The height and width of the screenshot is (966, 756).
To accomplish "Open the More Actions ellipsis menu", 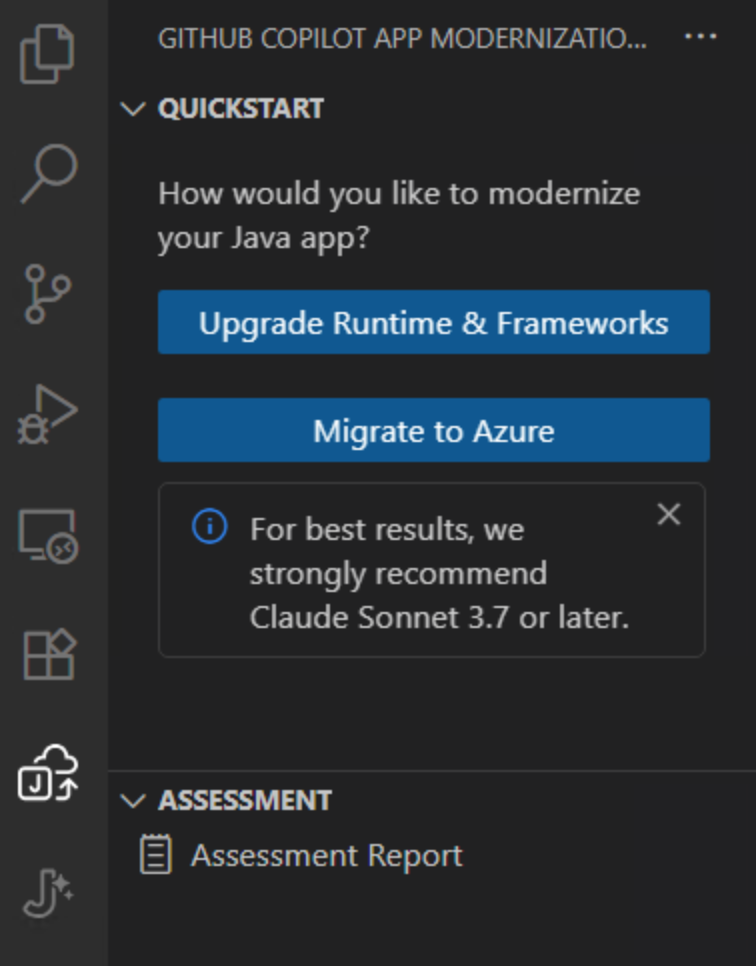I will [x=701, y=36].
